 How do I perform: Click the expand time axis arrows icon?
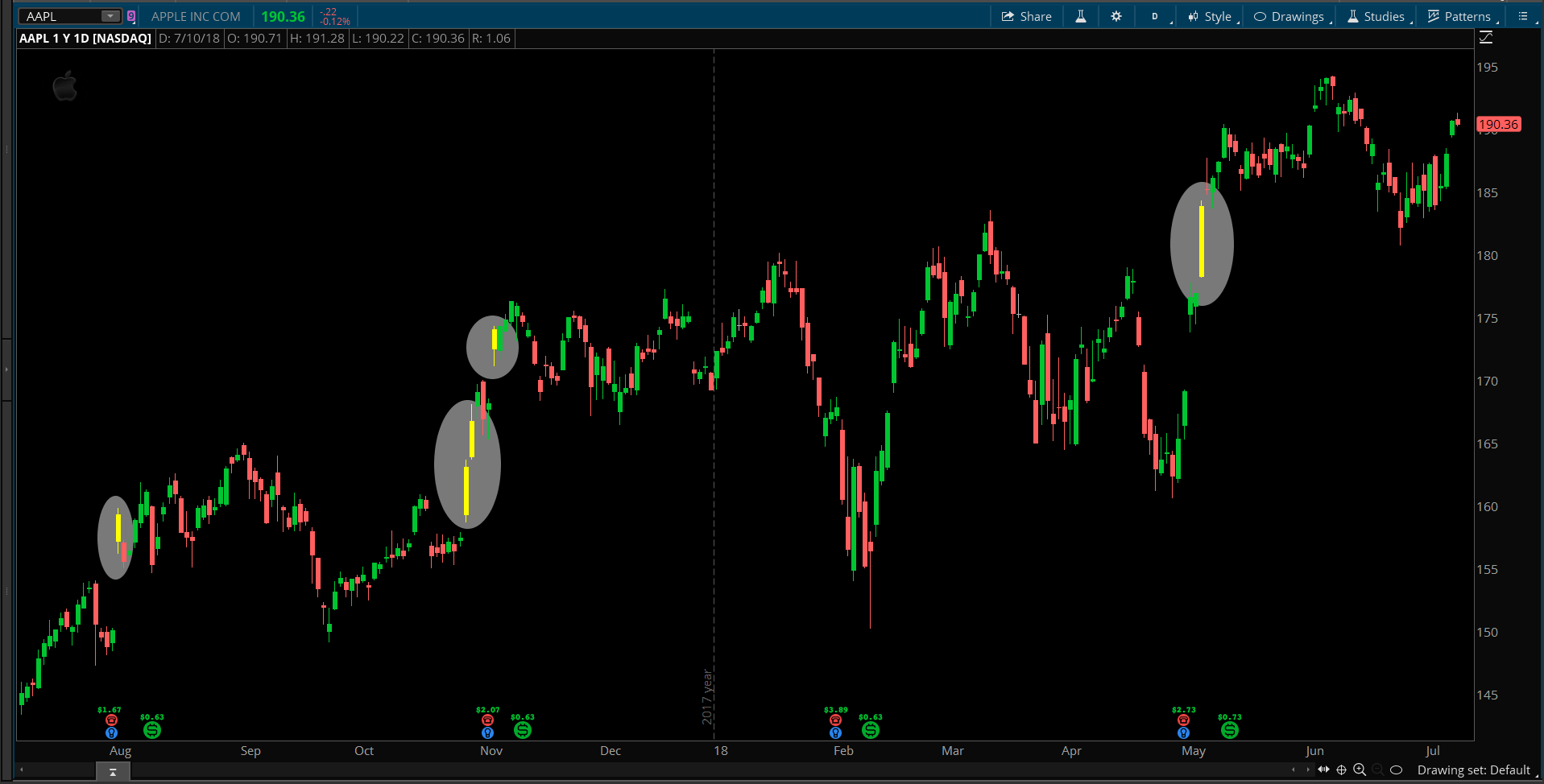coord(1323,770)
